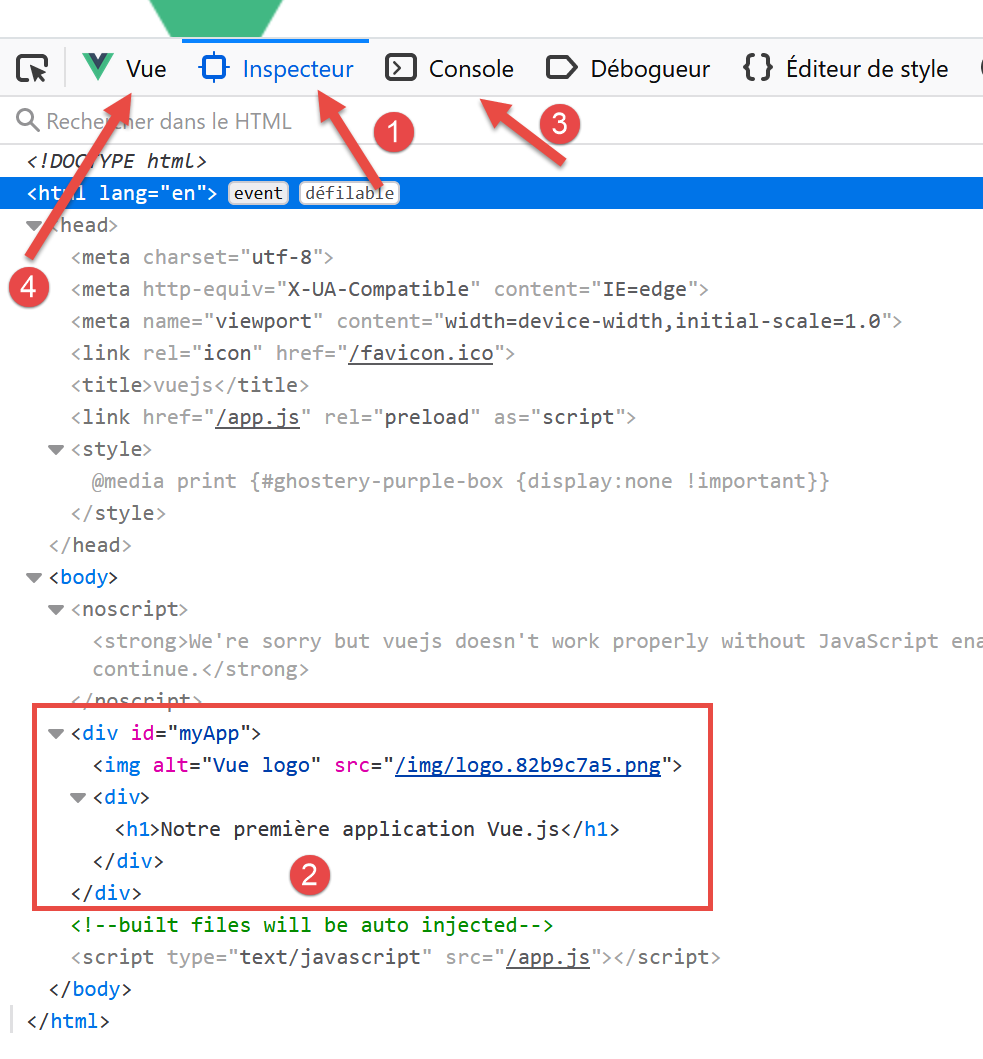Switch to the Débogueur tab
Image resolution: width=983 pixels, height=1059 pixels.
649,69
